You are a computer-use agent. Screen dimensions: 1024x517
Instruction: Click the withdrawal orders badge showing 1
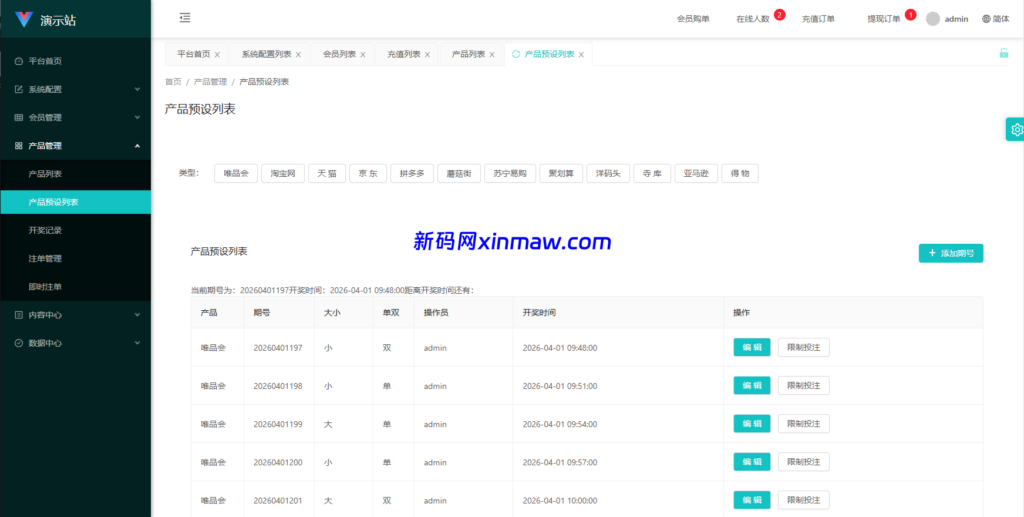(910, 14)
